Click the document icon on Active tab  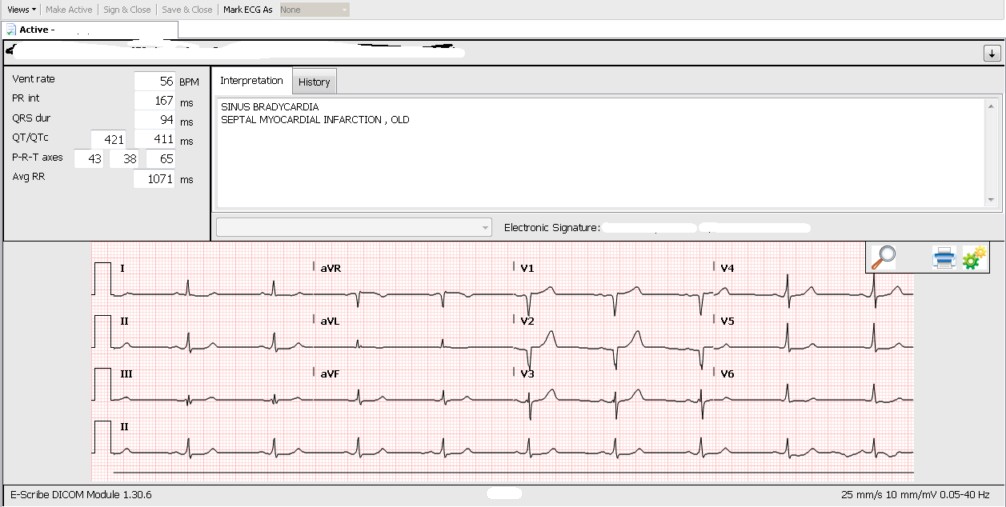point(11,30)
